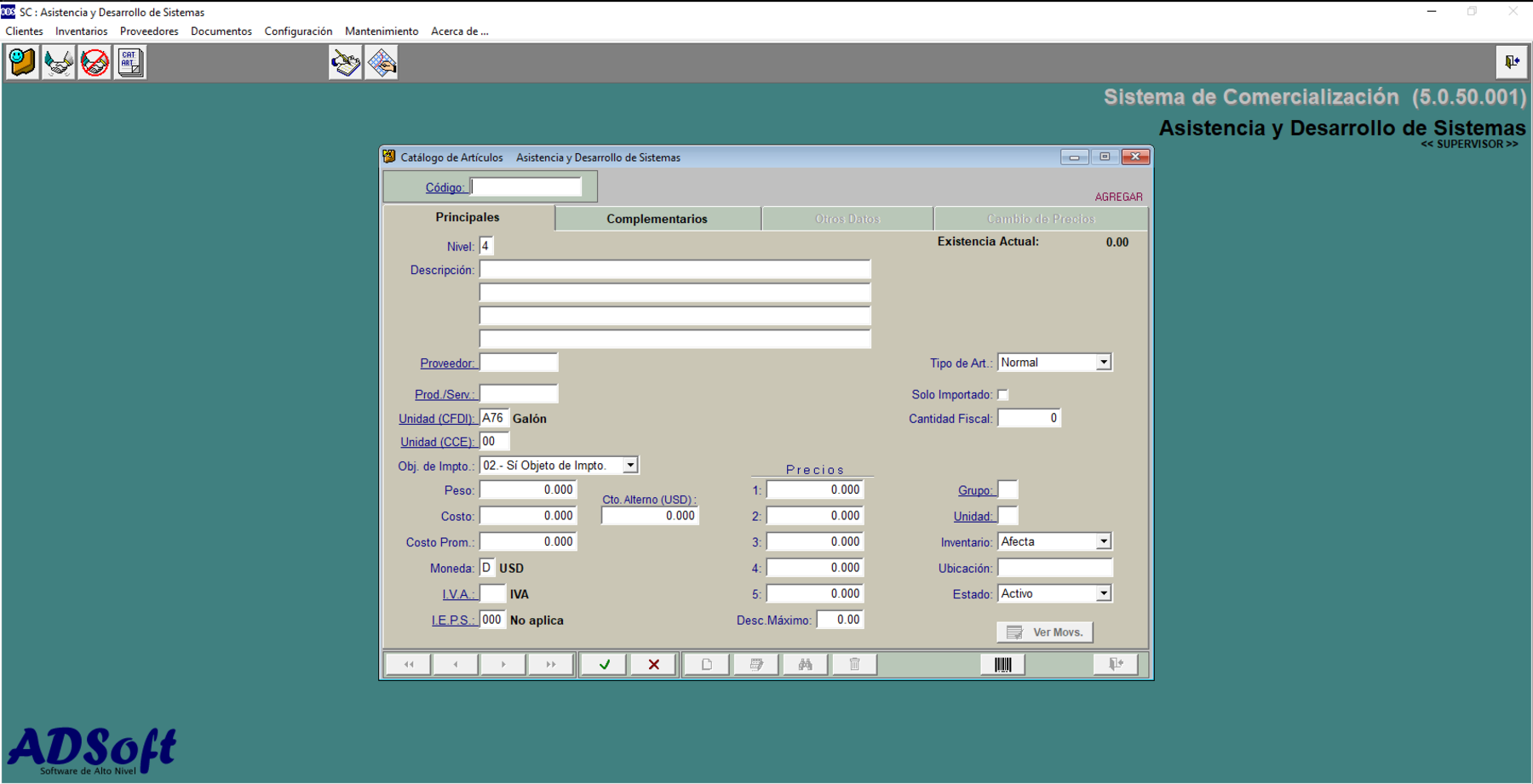The width and height of the screenshot is (1533, 784).
Task: Open the barcode icon button
Action: point(1002,665)
